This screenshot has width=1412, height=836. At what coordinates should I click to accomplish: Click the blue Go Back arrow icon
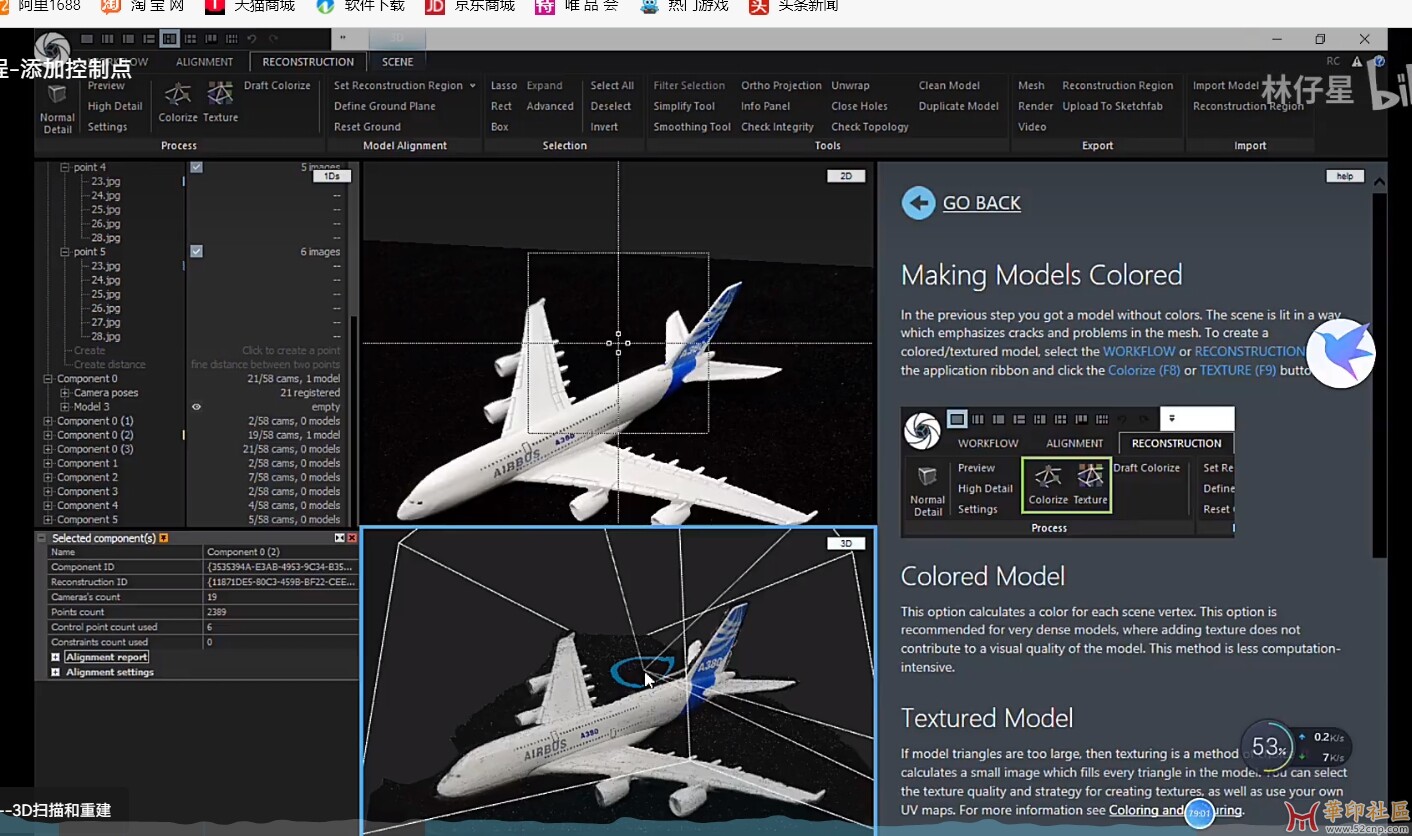(x=918, y=203)
